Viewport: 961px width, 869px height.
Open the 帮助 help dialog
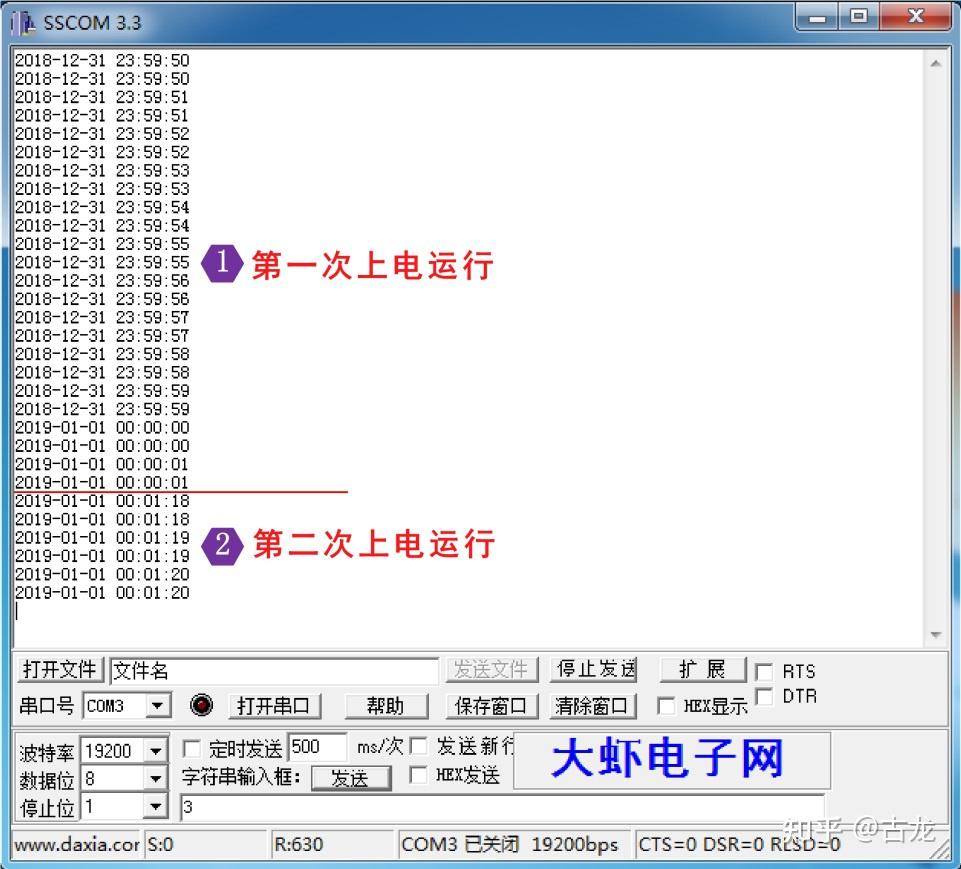[386, 705]
